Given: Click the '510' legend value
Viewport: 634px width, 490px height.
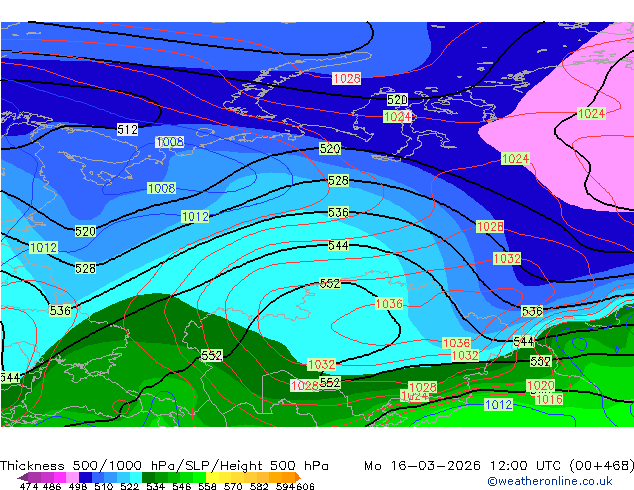Looking at the screenshot, I should coord(104,486).
